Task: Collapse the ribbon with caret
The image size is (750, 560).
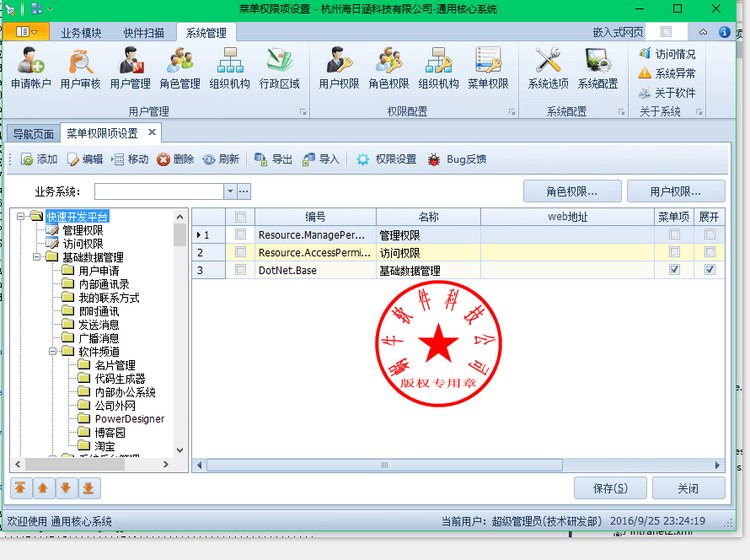Action: point(703,32)
